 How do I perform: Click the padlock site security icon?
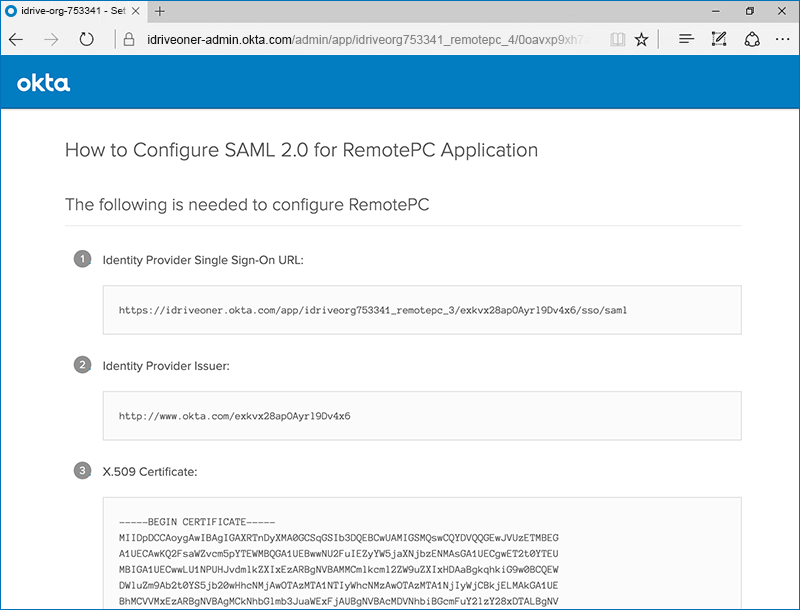point(128,40)
